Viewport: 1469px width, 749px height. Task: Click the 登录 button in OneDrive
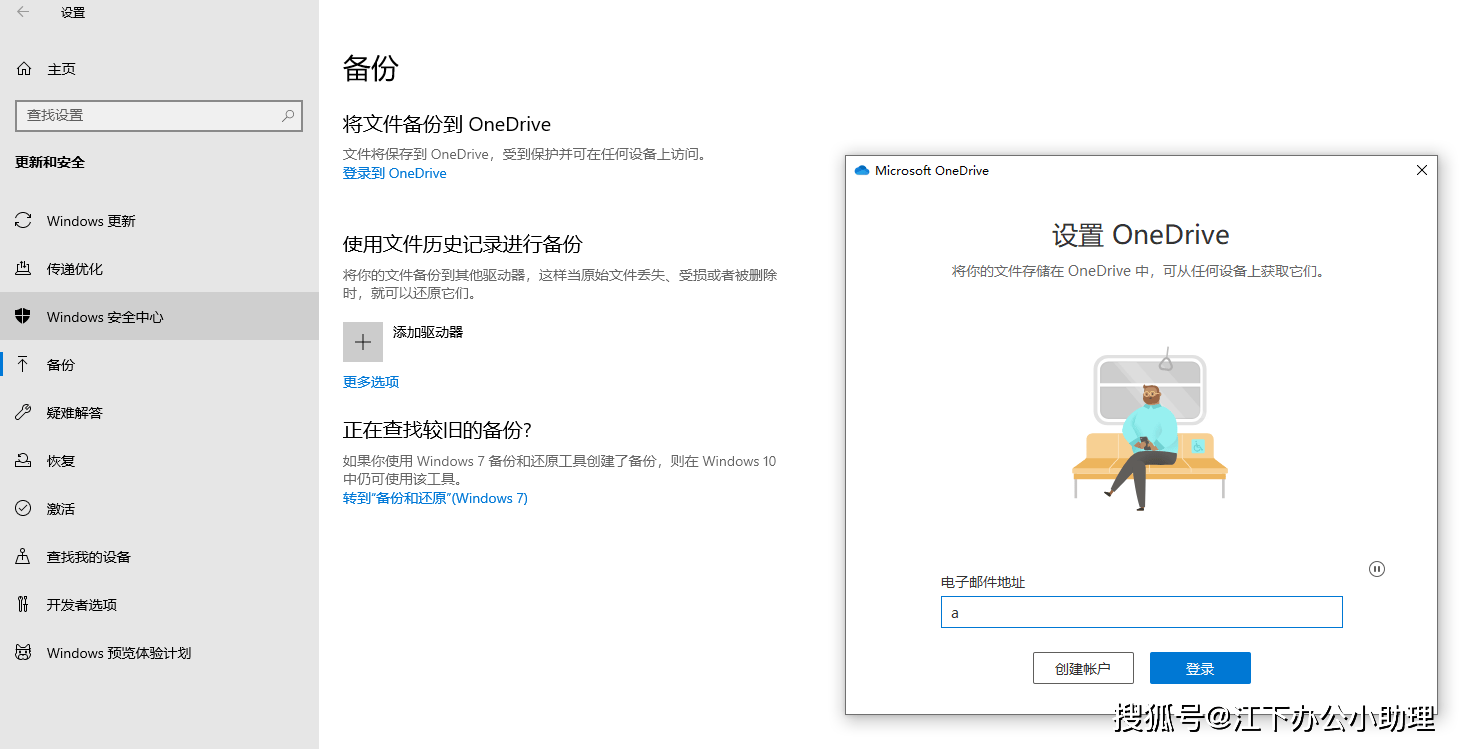click(x=1200, y=668)
